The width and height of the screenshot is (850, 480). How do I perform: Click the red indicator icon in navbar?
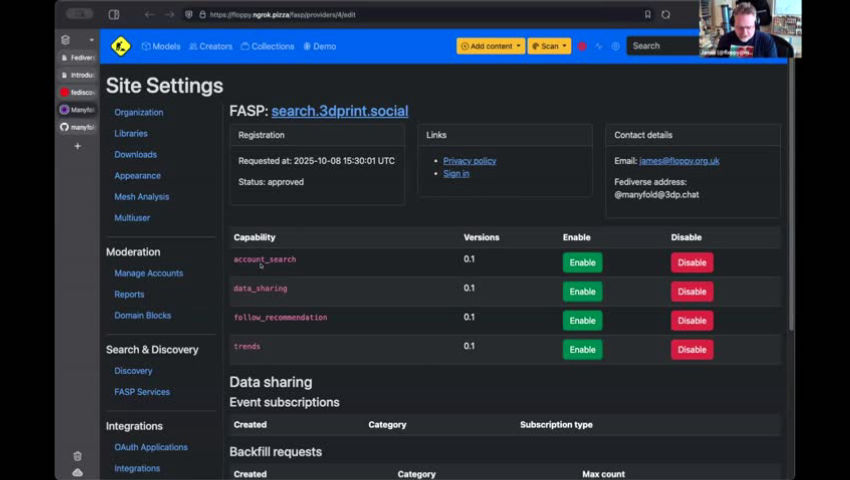[x=582, y=46]
